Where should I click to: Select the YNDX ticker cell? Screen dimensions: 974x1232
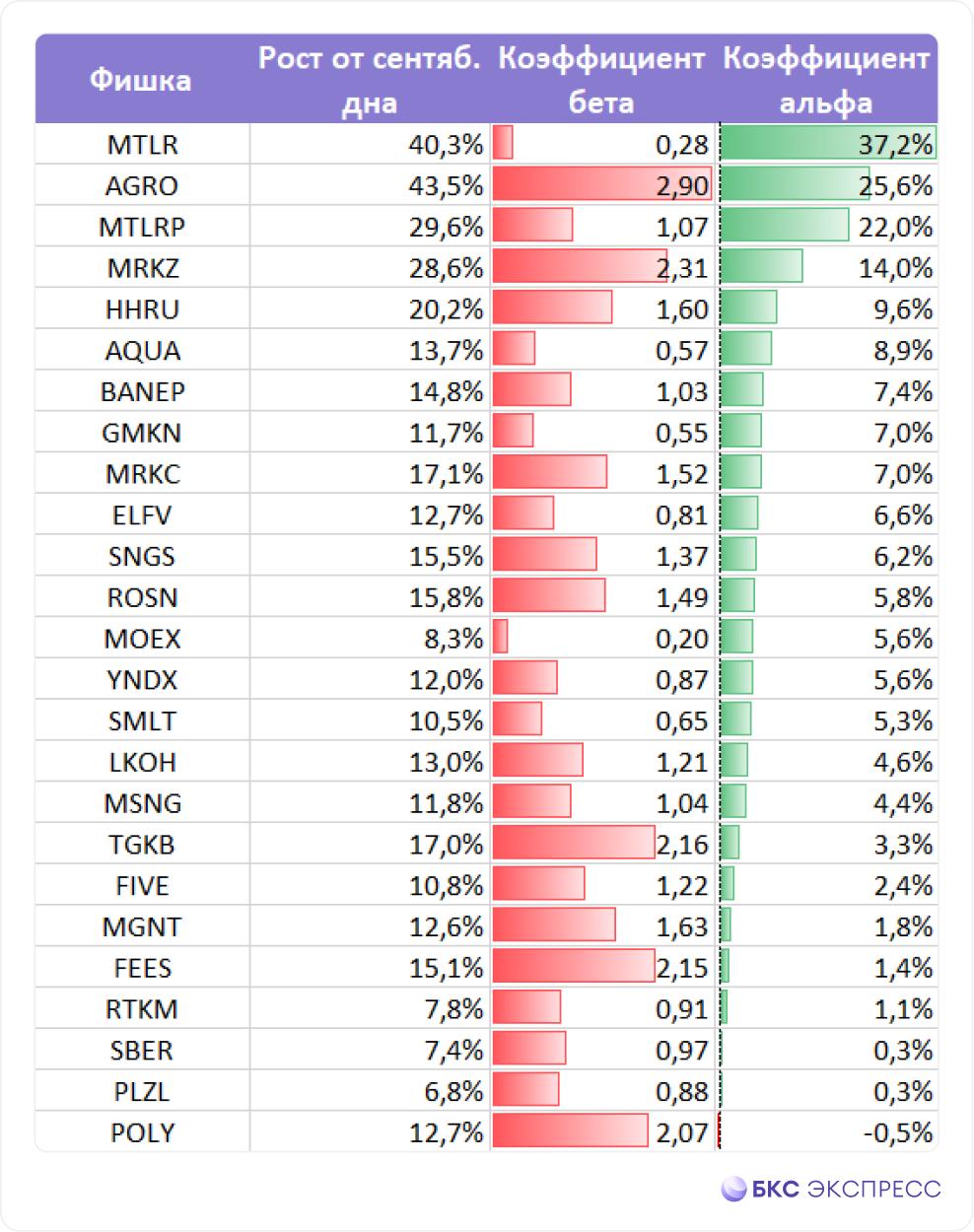pos(143,680)
